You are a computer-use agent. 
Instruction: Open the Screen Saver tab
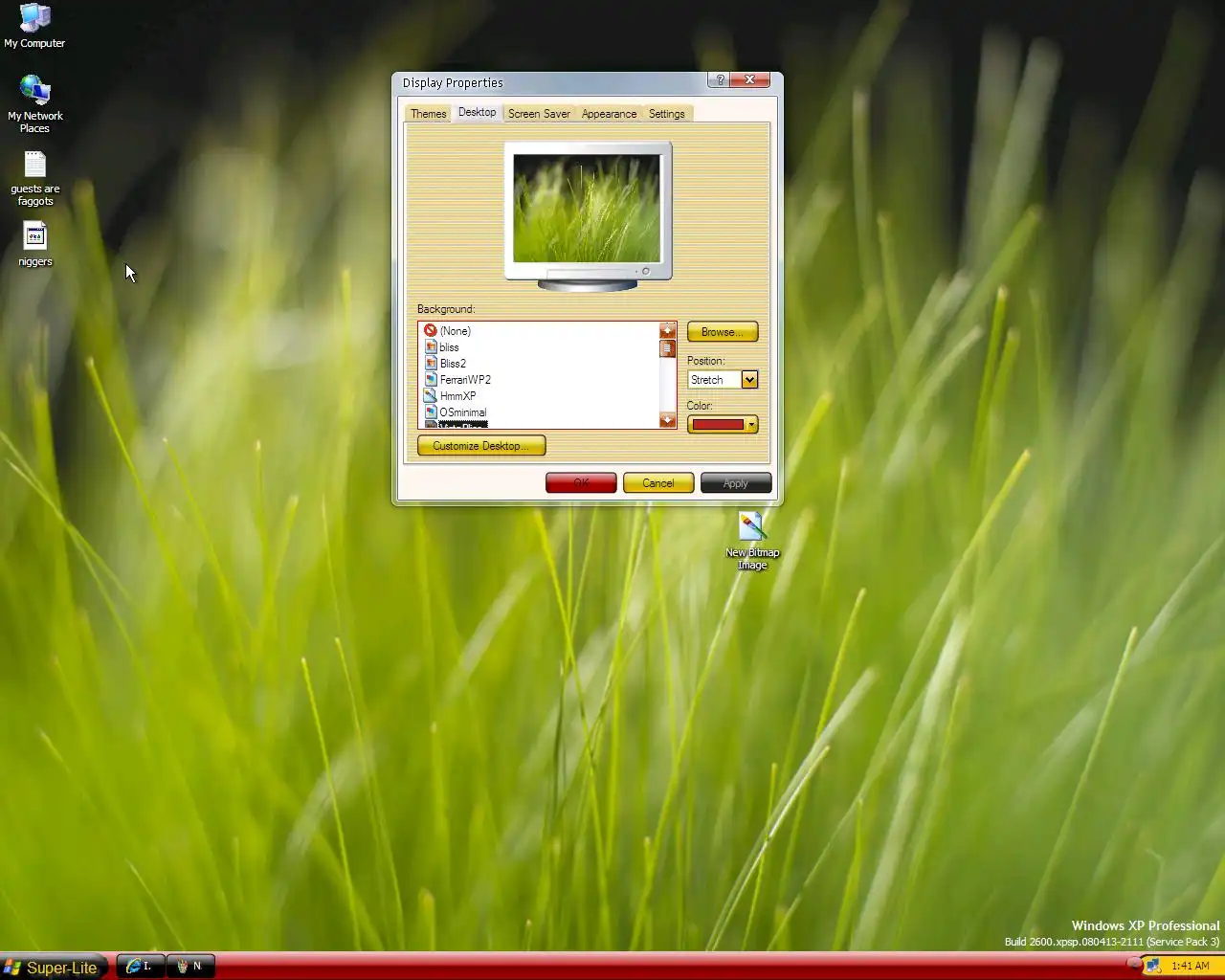(x=539, y=114)
